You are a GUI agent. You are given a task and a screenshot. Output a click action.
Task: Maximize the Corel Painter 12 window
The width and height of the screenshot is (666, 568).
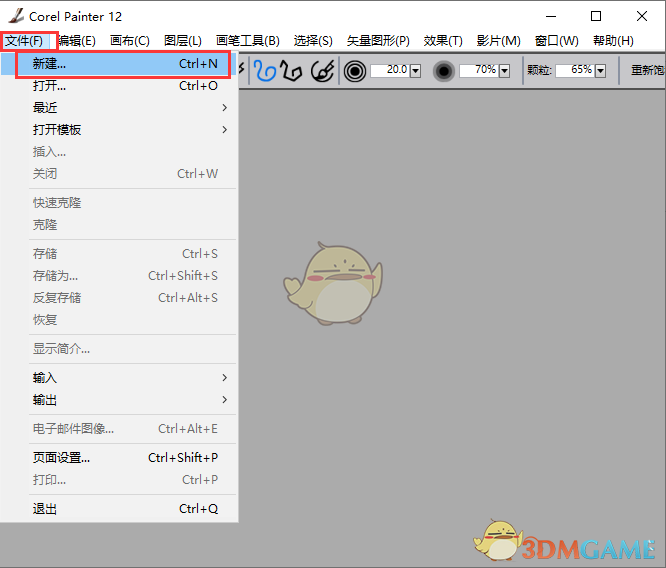pyautogui.click(x=596, y=17)
